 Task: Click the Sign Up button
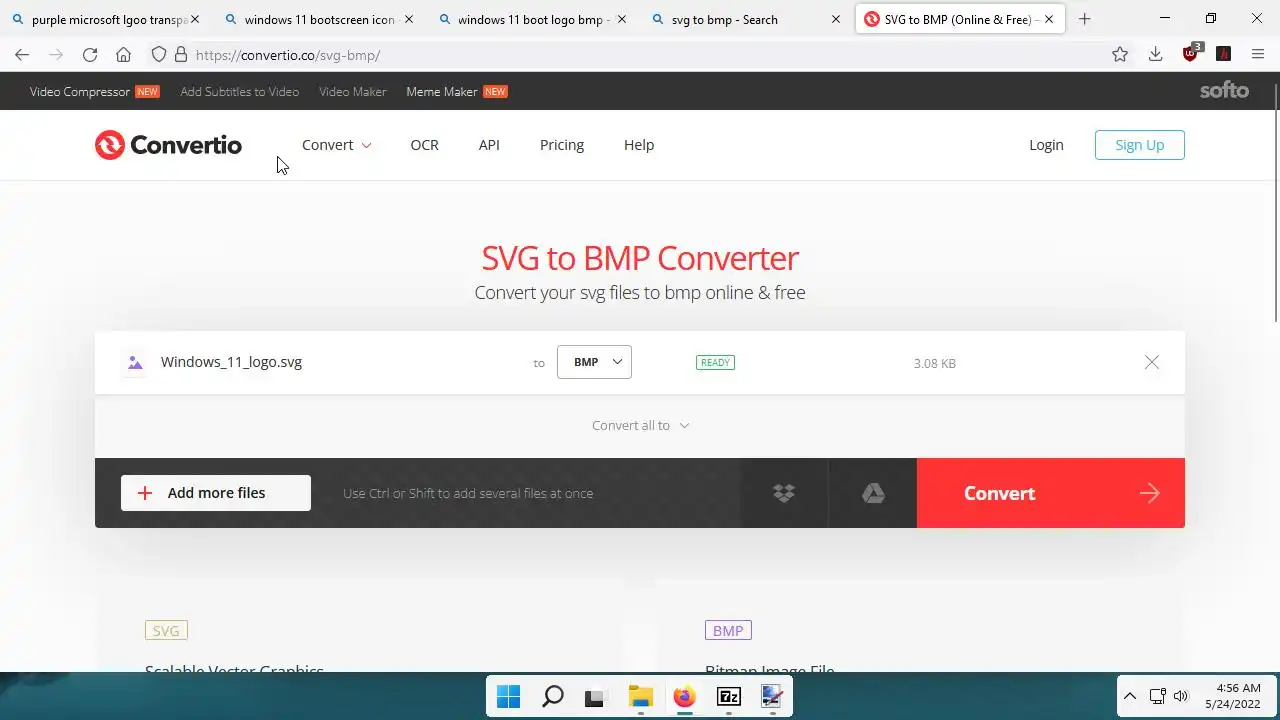(x=1140, y=145)
